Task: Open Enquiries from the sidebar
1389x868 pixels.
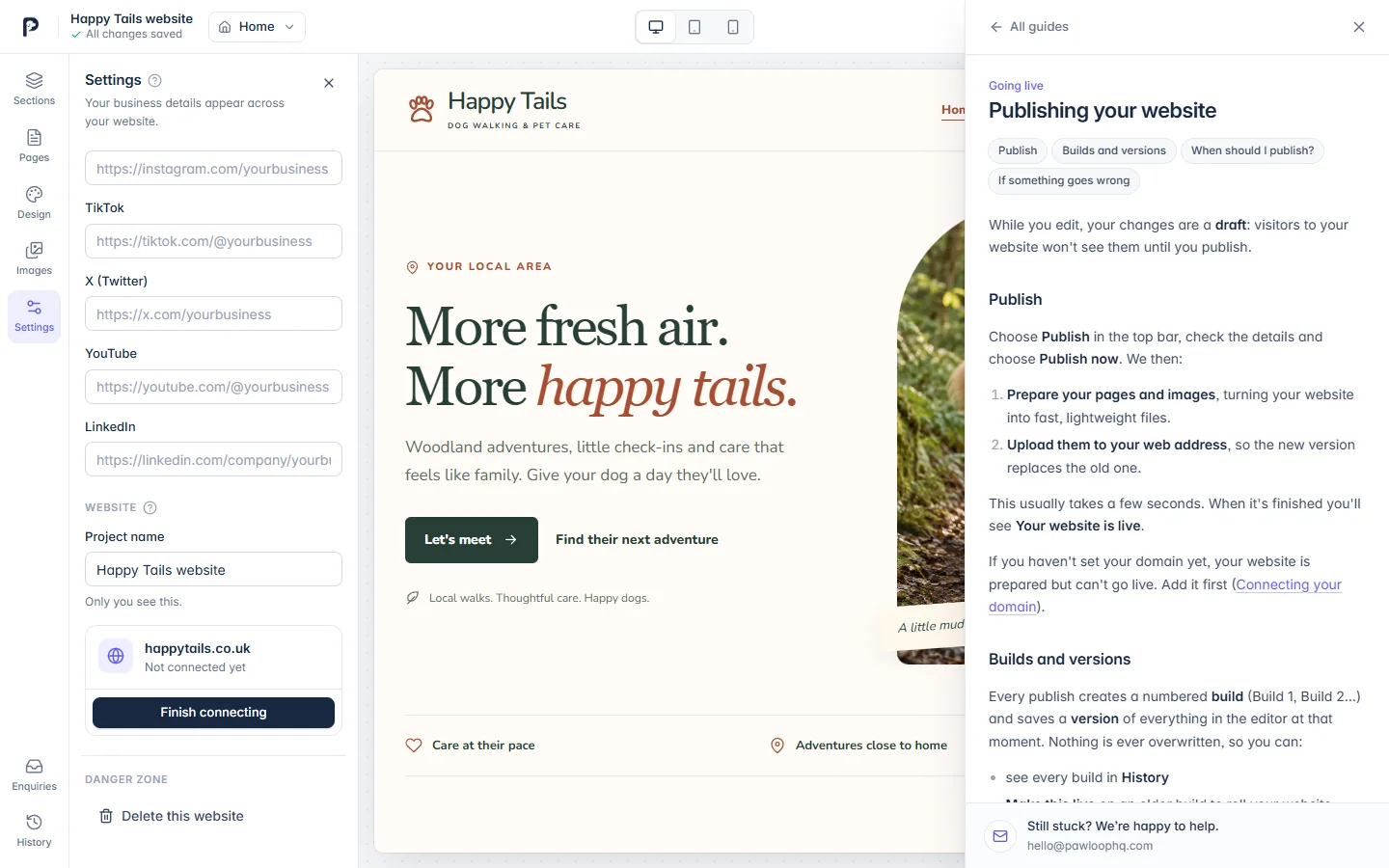Action: [34, 774]
